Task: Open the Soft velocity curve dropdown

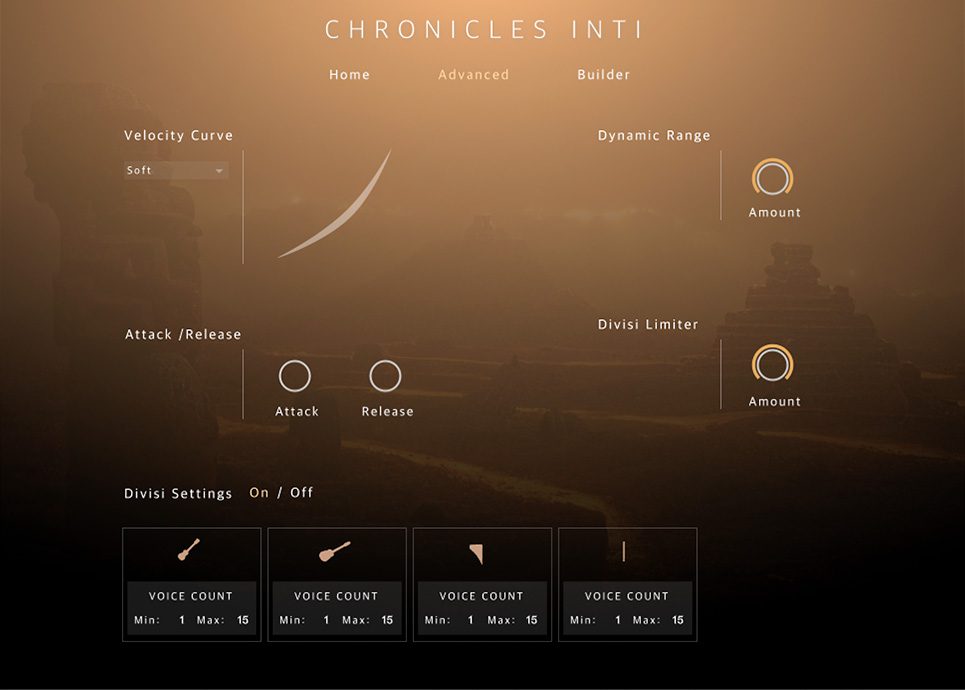Action: tap(176, 169)
